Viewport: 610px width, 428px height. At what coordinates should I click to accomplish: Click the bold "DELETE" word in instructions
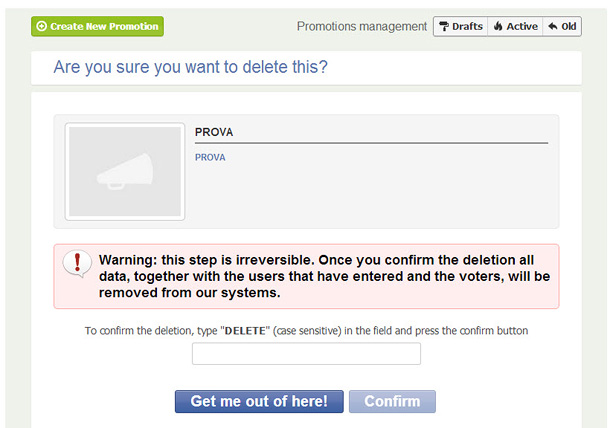click(245, 331)
